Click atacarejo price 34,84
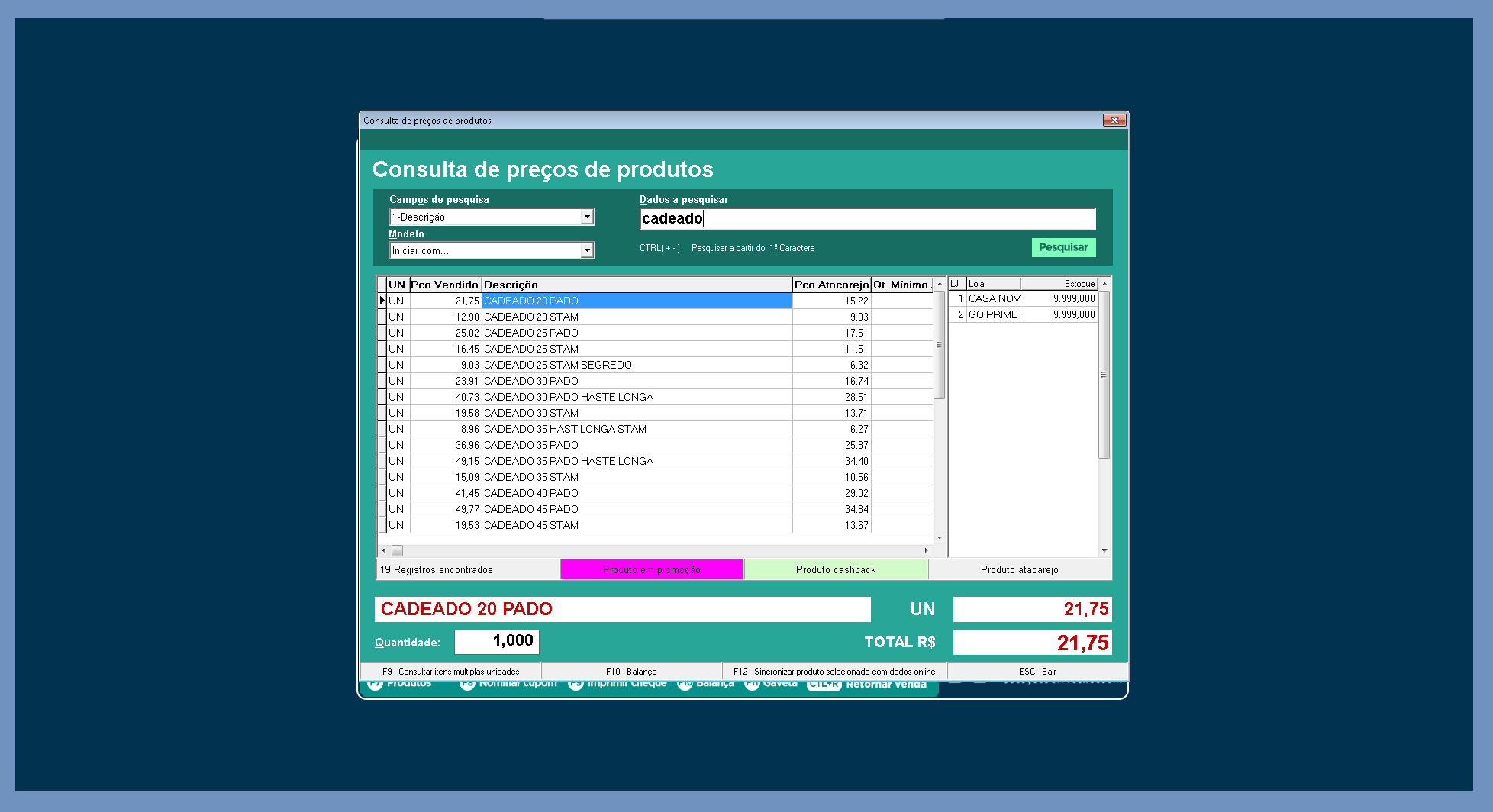Image resolution: width=1493 pixels, height=812 pixels. (x=831, y=509)
